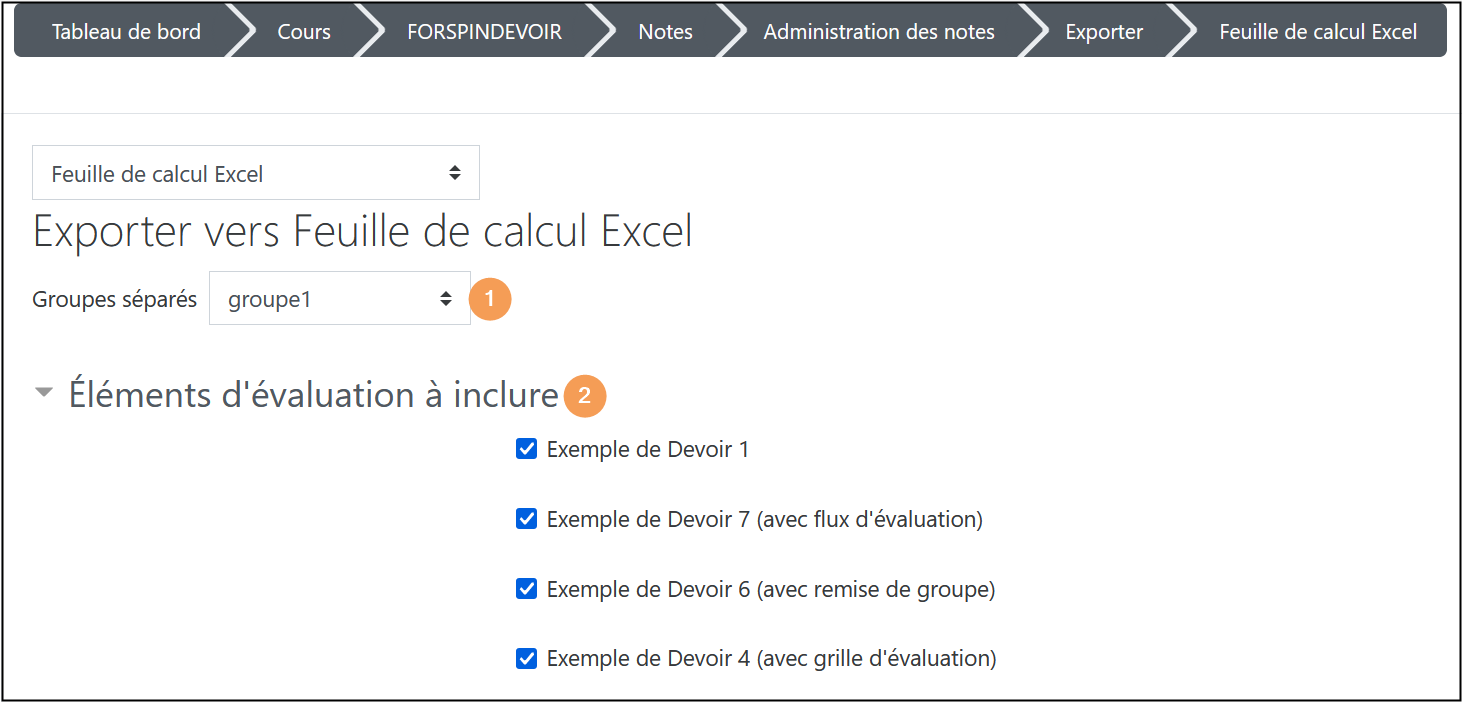Uncheck Exemple de Devoir 1 checkbox
This screenshot has height=702, width=1462.
527,449
